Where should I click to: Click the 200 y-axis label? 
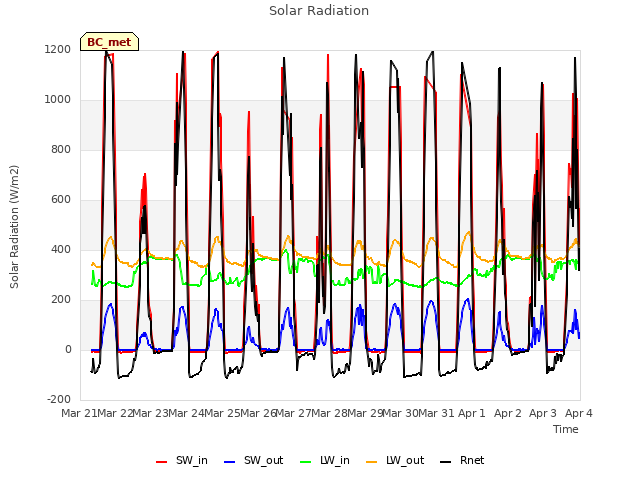coord(61,300)
